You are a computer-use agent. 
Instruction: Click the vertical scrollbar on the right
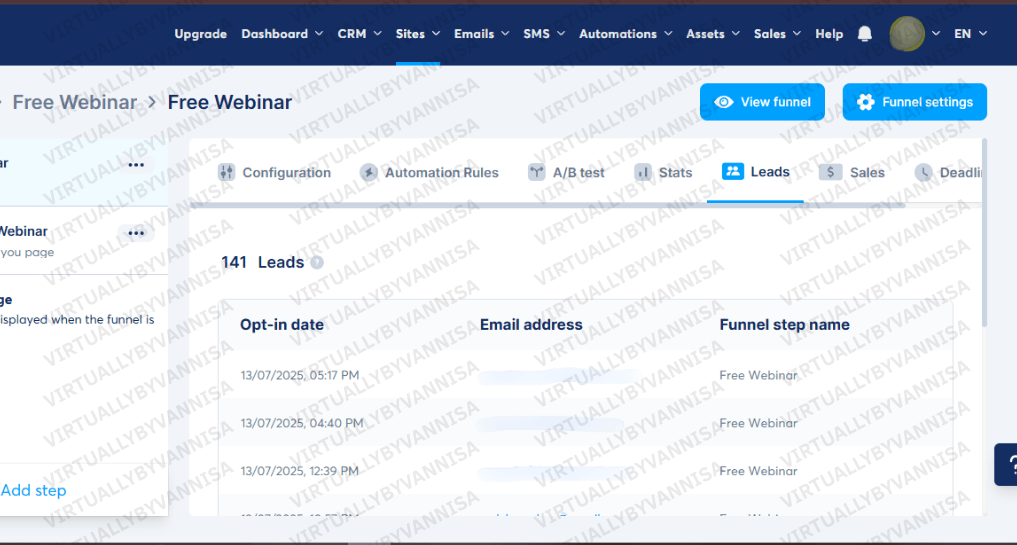pos(984,232)
